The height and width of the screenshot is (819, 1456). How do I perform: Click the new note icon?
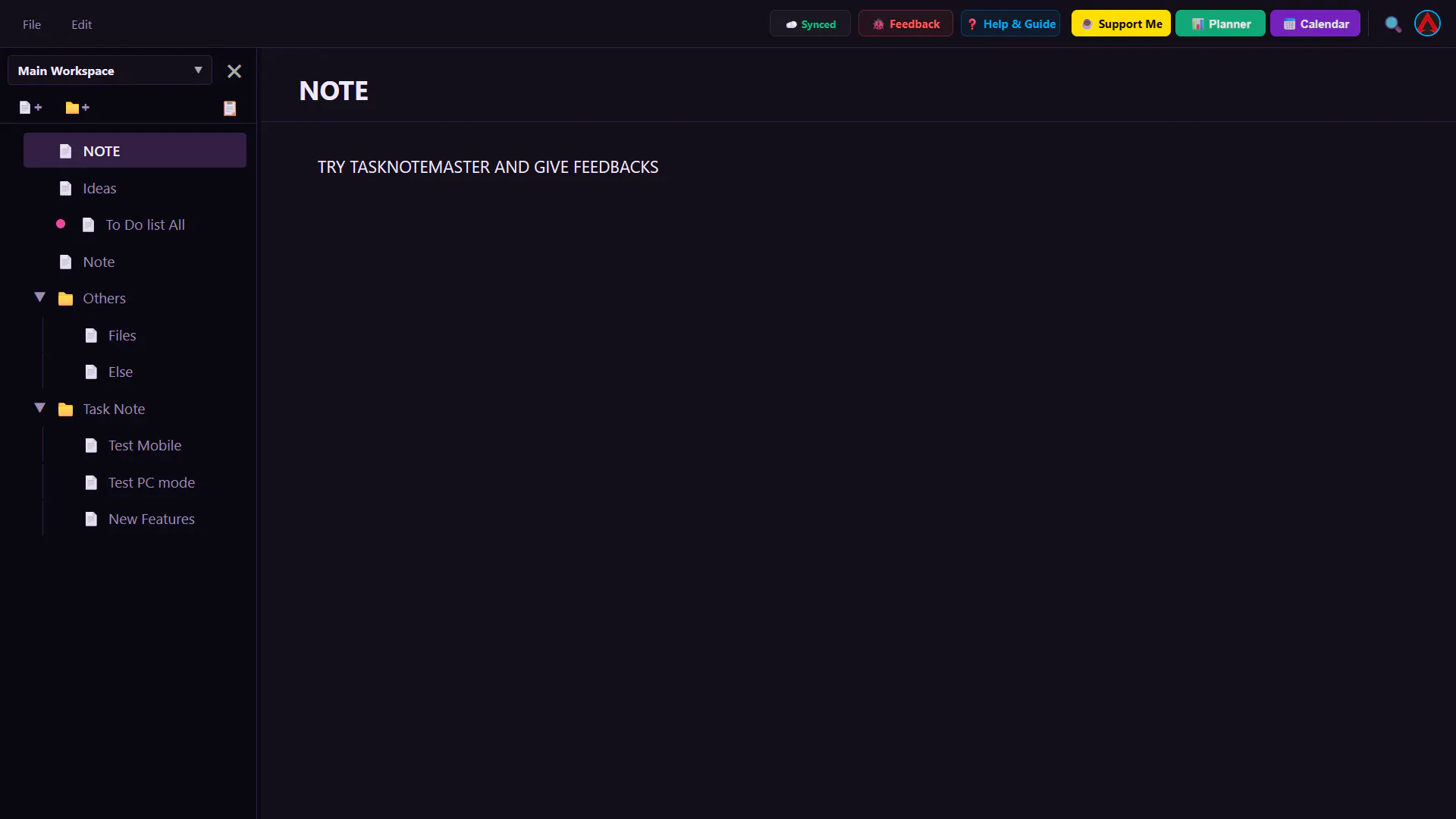30,108
